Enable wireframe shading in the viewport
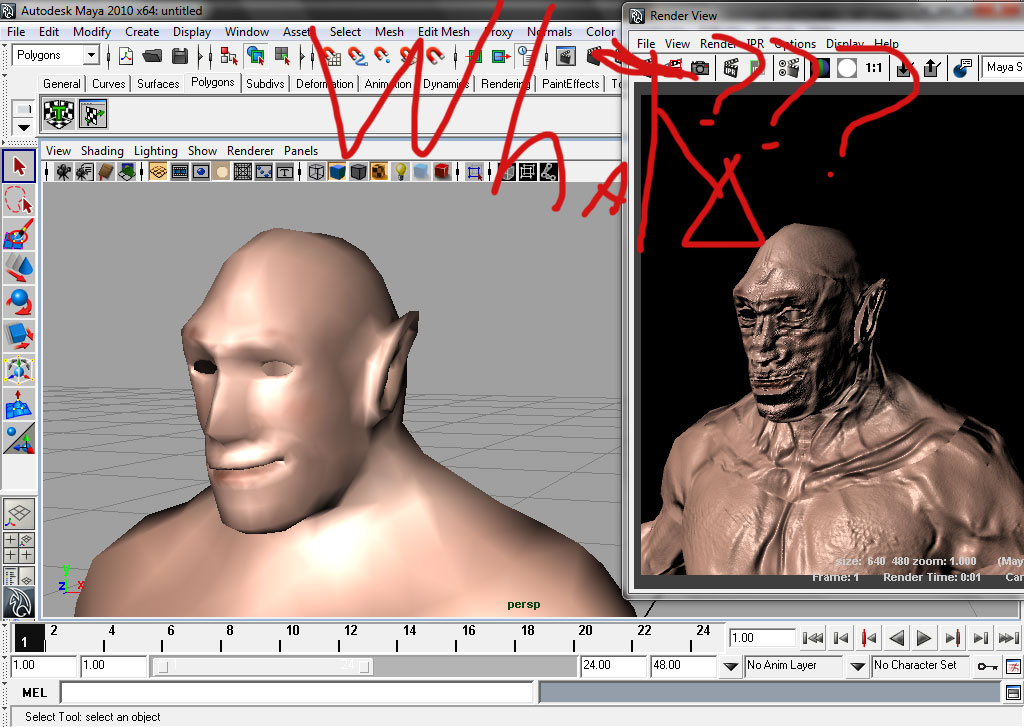This screenshot has height=727, width=1024. pyautogui.click(x=316, y=172)
